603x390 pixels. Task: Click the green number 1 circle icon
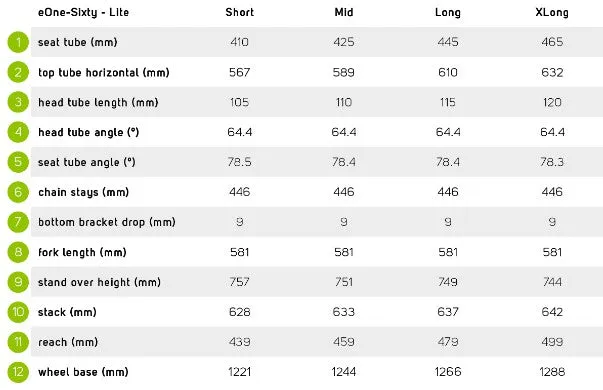pos(18,42)
